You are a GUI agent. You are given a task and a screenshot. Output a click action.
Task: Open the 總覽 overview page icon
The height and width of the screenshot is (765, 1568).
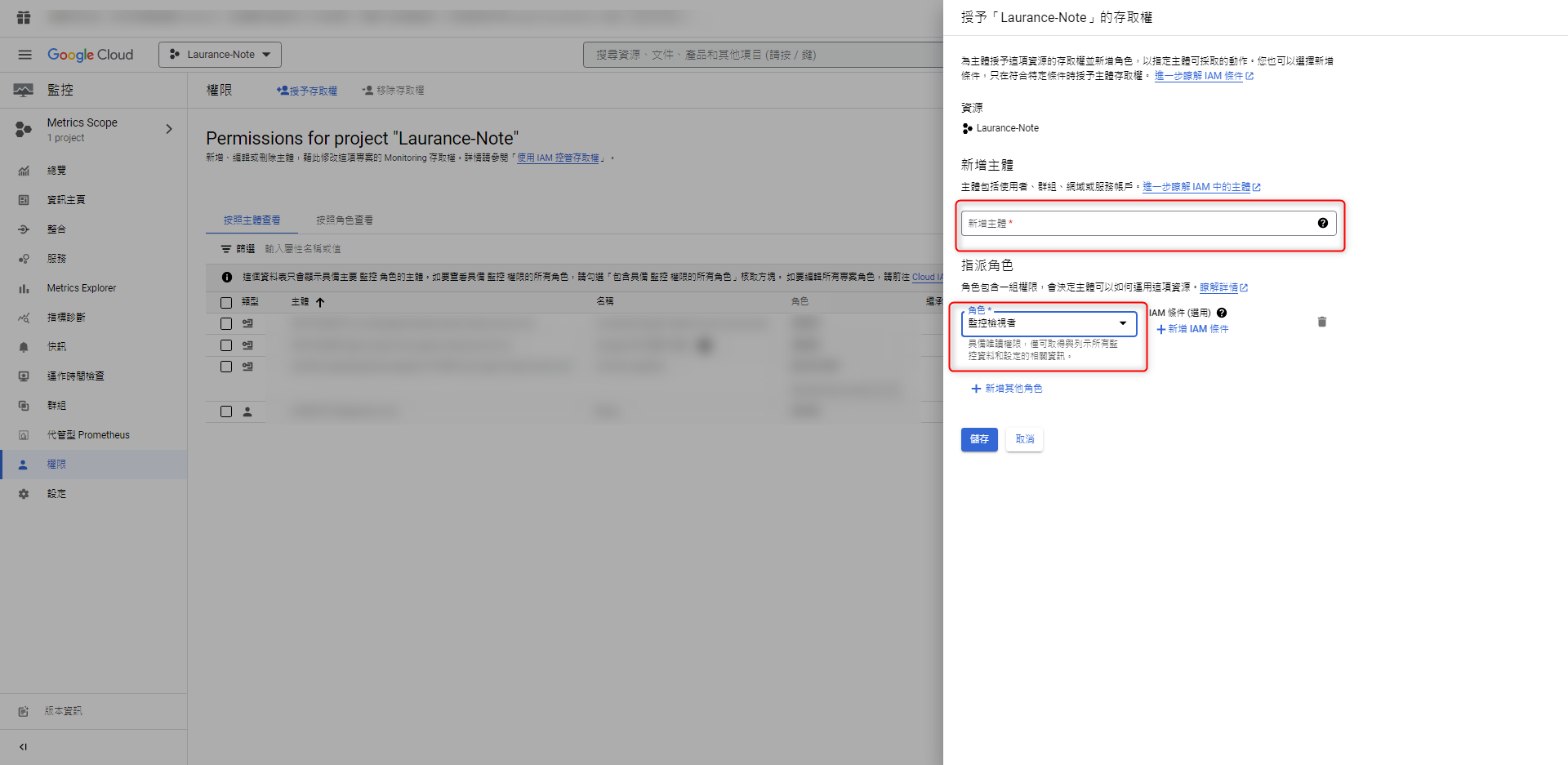[24, 171]
